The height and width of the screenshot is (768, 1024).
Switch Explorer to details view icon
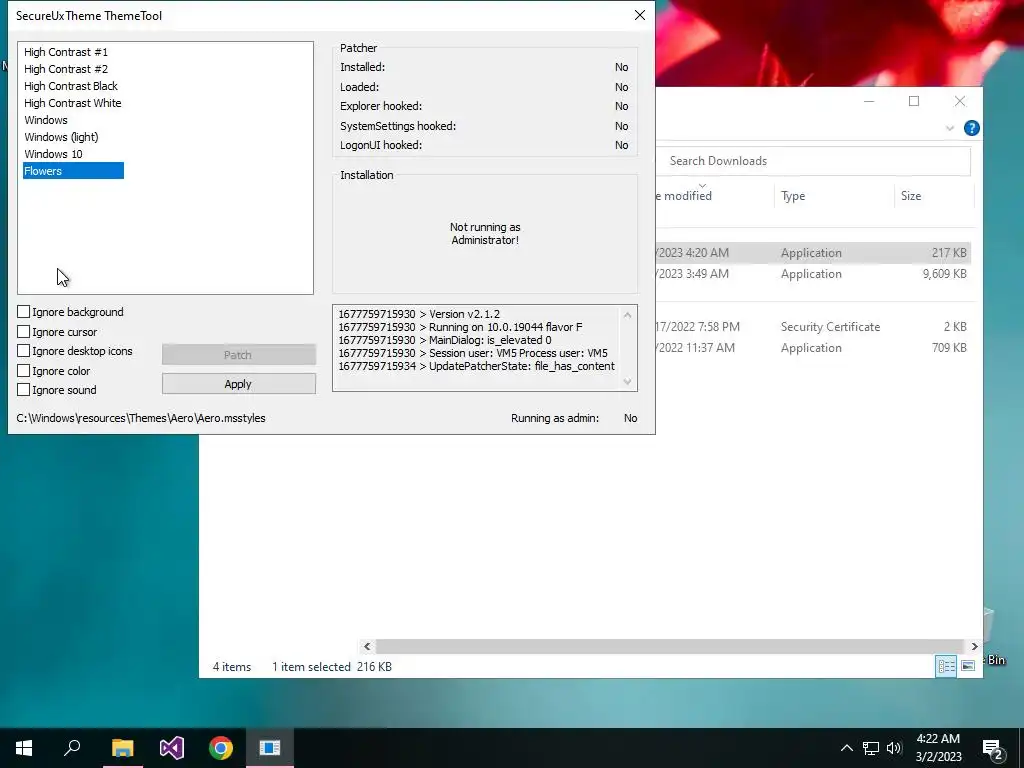click(x=946, y=665)
